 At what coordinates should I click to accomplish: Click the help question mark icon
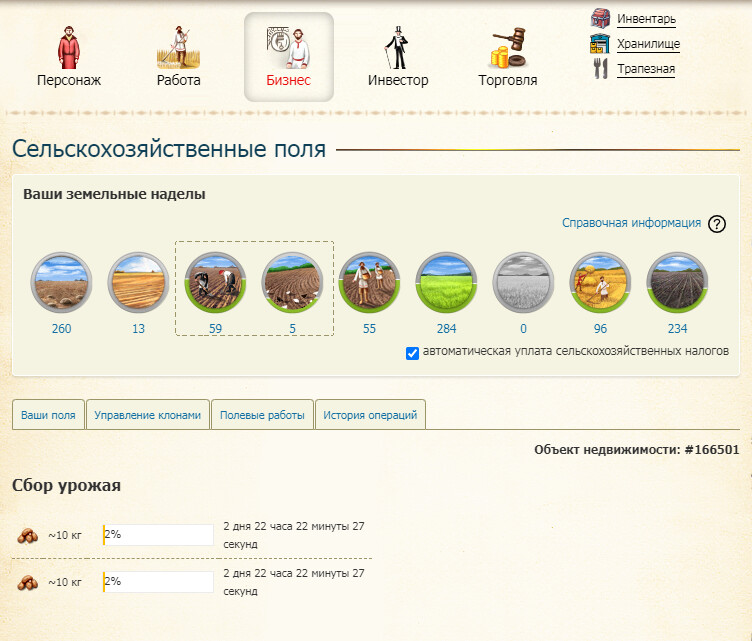[716, 224]
